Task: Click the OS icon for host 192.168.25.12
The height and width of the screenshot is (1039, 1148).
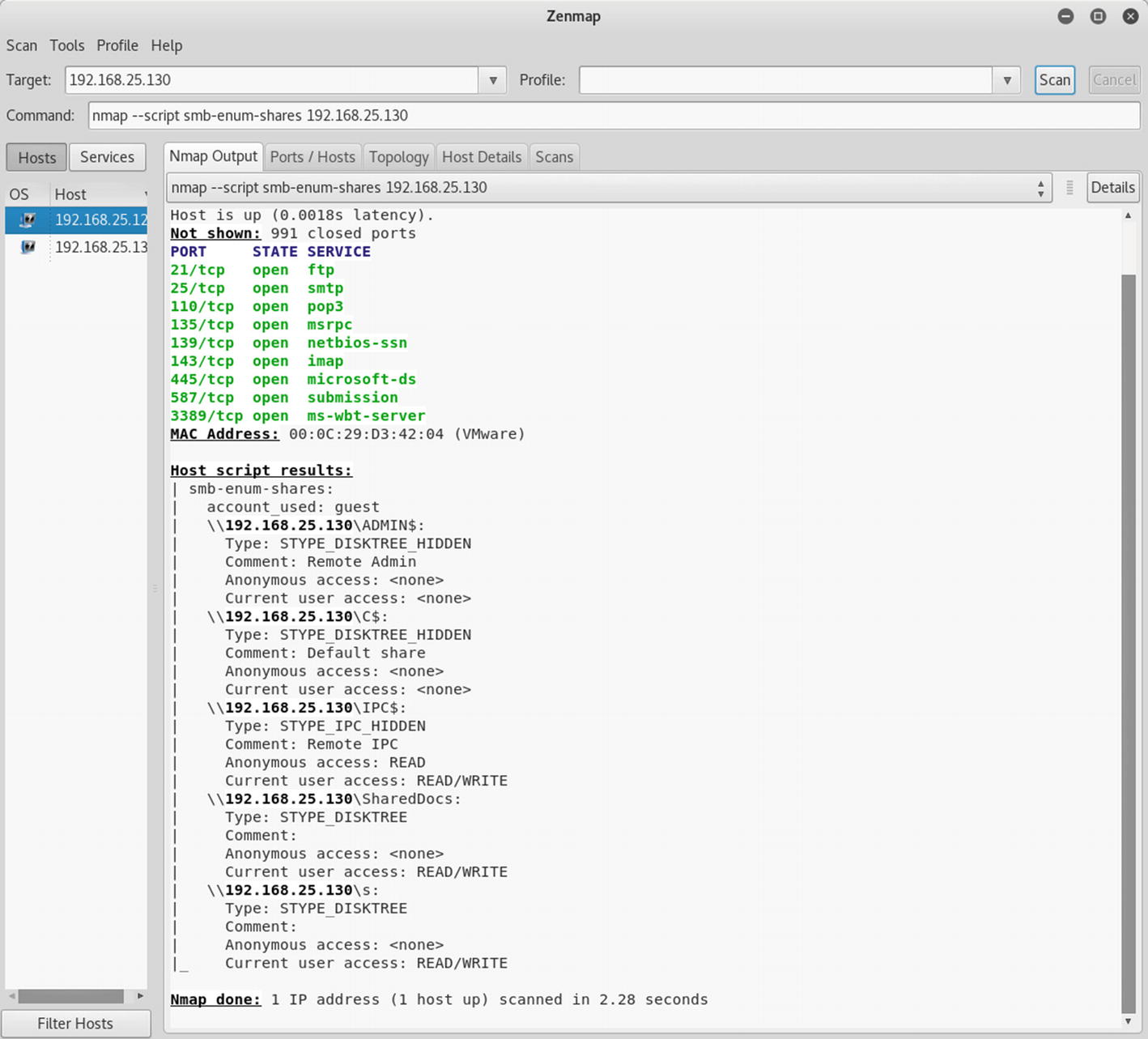Action: pos(28,219)
